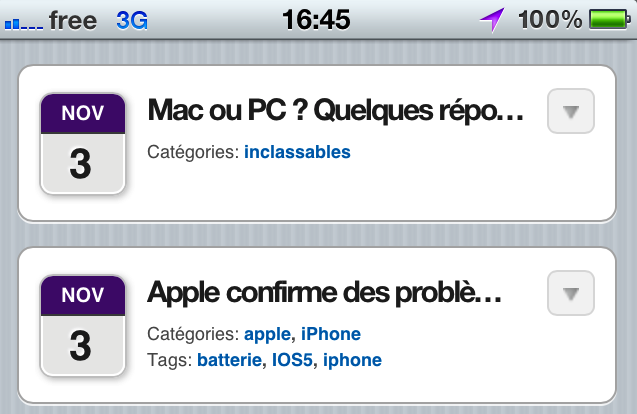Open the 'inclassables' category link
Screen dimensions: 637x414
tap(297, 152)
